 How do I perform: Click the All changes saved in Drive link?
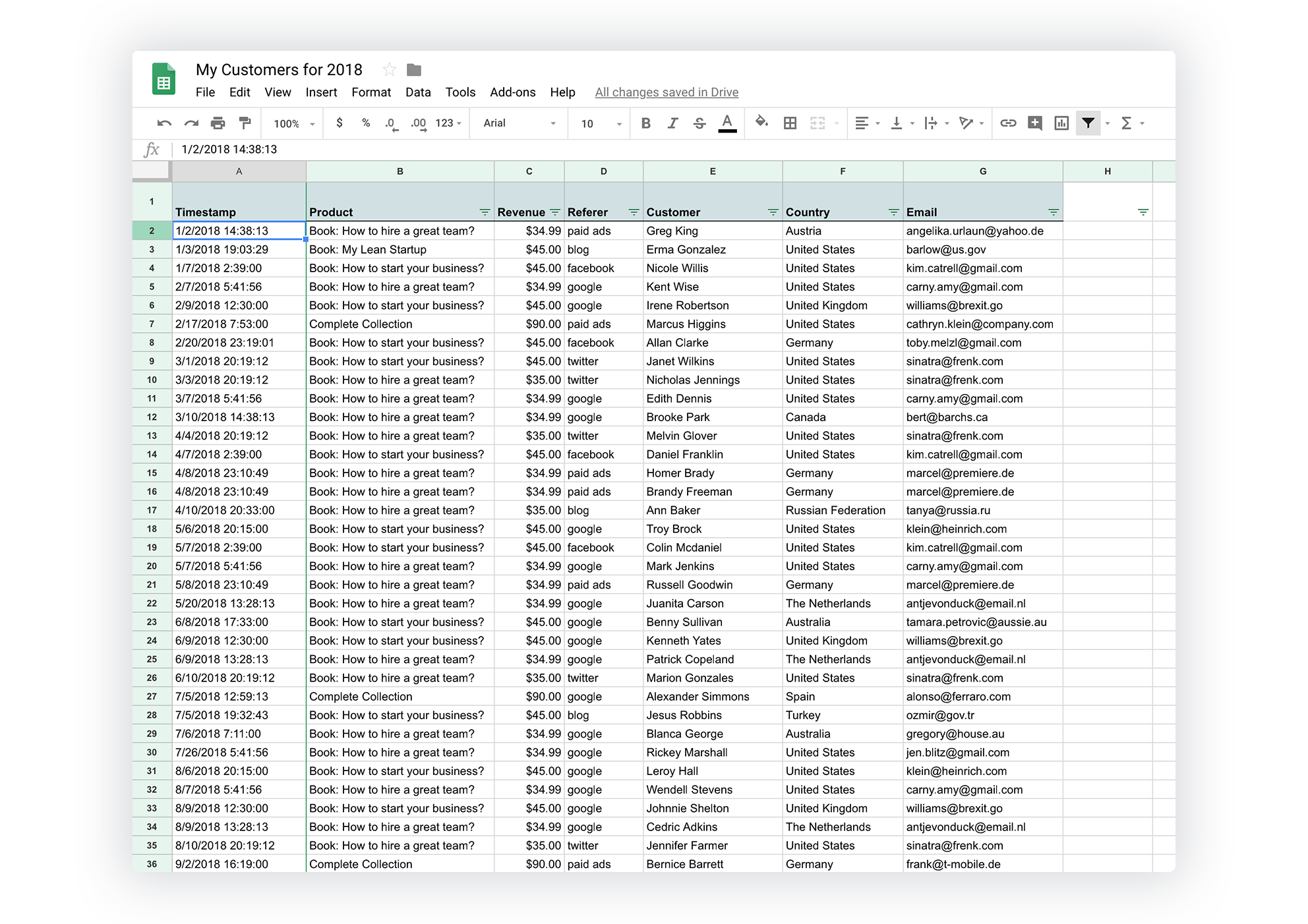[667, 92]
